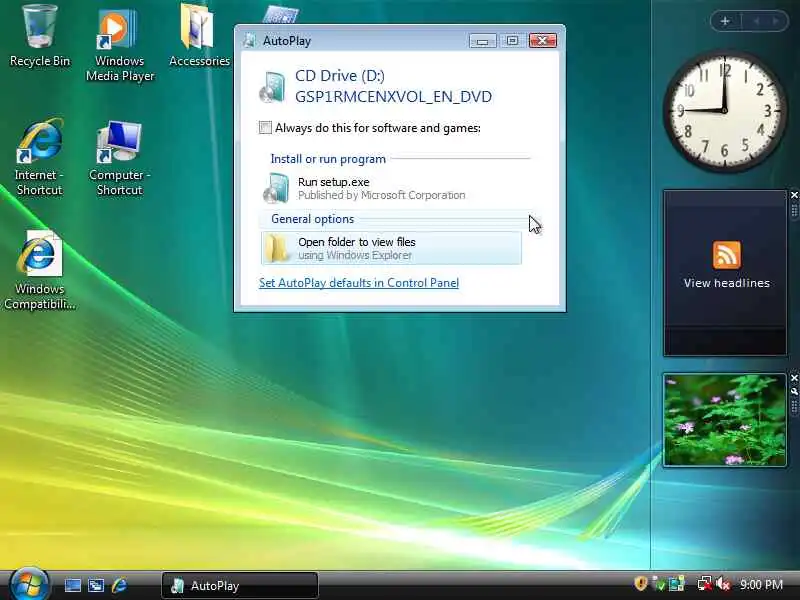Select the Accessories folder on desktop
Viewport: 800px width, 600px height.
click(x=199, y=36)
